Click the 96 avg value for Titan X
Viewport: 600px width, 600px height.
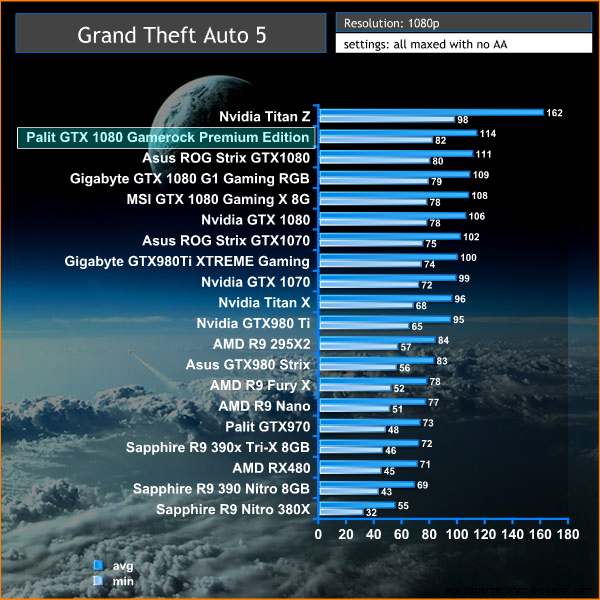[x=460, y=299]
